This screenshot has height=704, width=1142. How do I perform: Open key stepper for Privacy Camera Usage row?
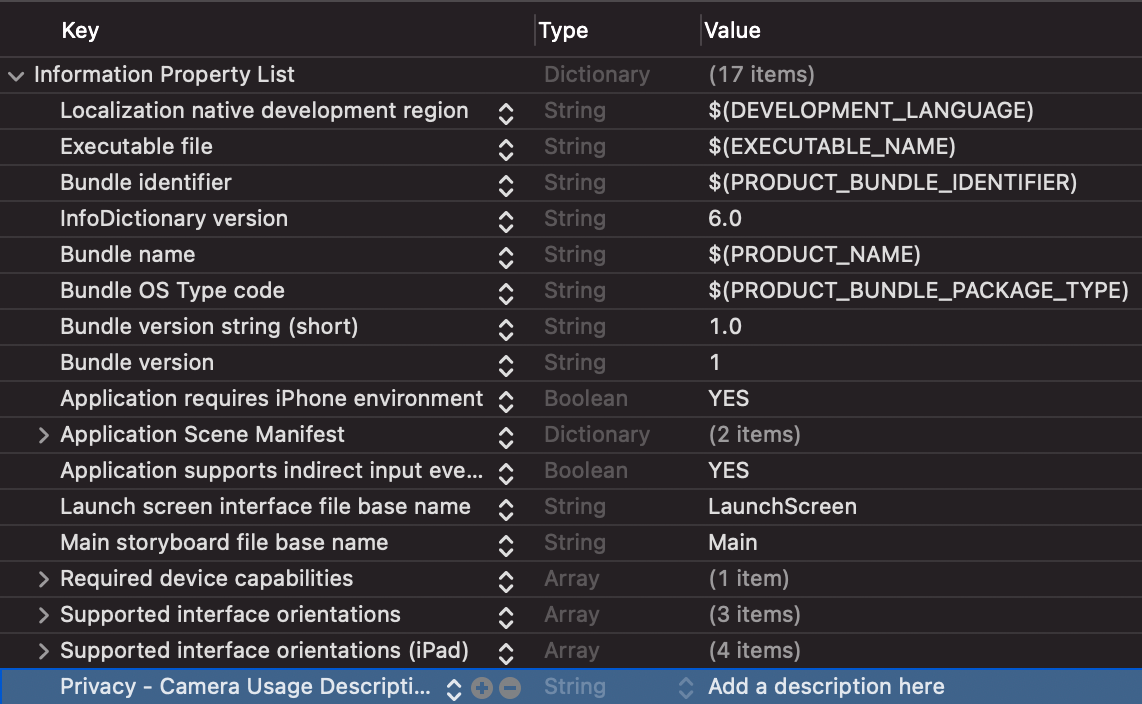(454, 688)
